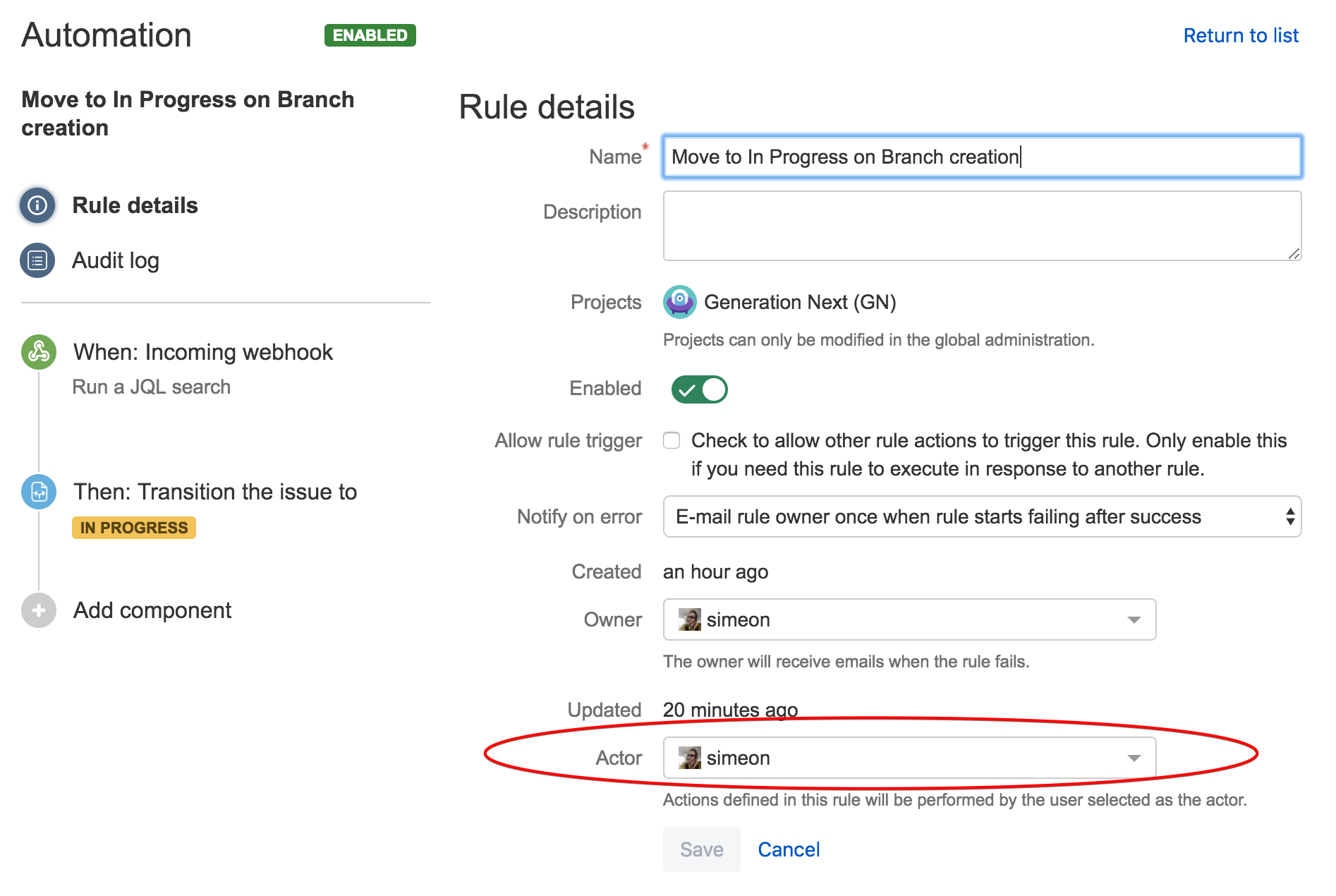Click the Transition the issue action icon
The height and width of the screenshot is (896, 1336).
(x=38, y=492)
